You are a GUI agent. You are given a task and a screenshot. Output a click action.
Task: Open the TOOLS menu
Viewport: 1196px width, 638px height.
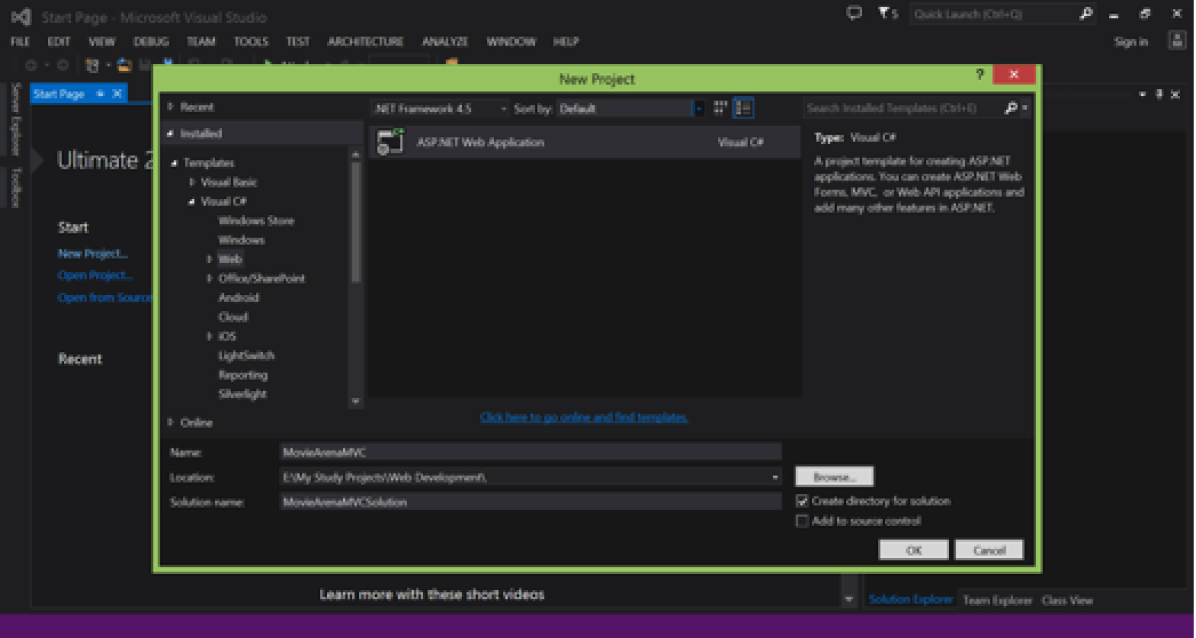pyautogui.click(x=251, y=42)
